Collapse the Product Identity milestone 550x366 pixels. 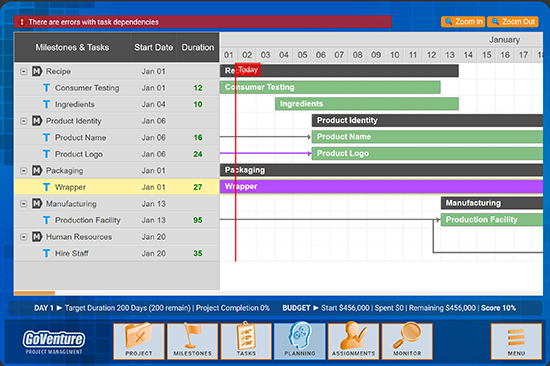[x=24, y=121]
